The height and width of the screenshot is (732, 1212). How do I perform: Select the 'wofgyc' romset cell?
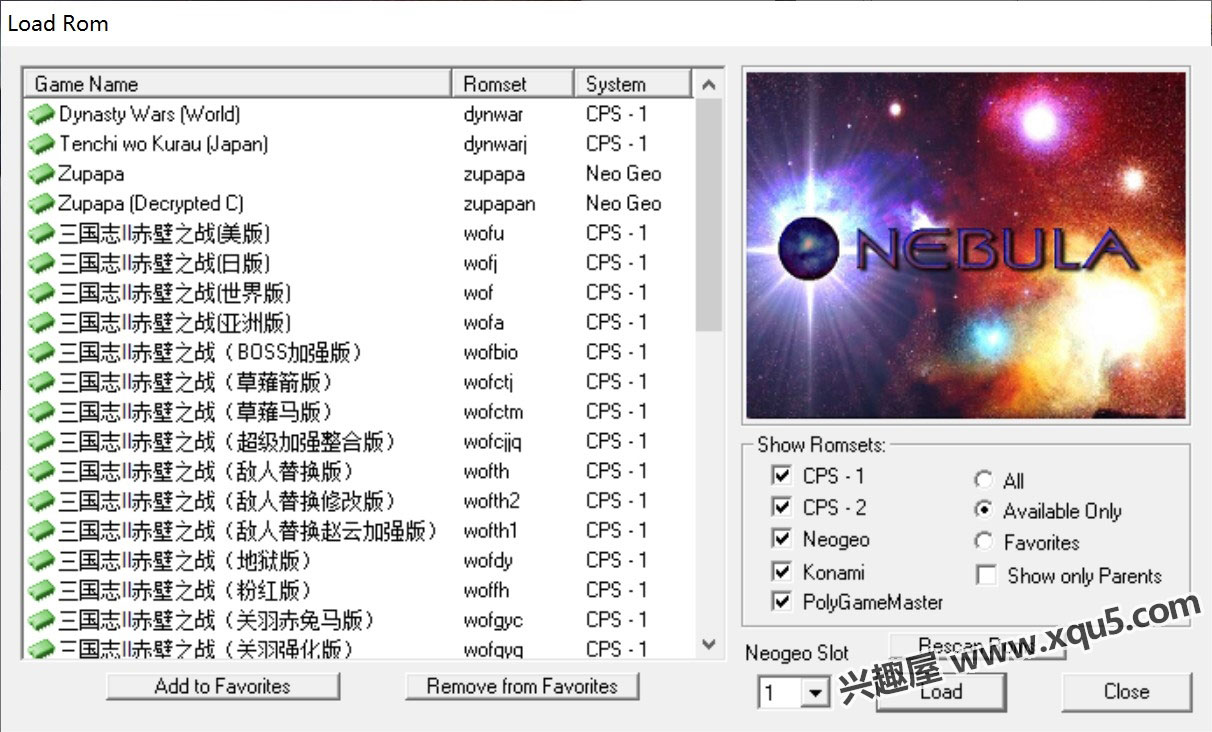click(493, 621)
